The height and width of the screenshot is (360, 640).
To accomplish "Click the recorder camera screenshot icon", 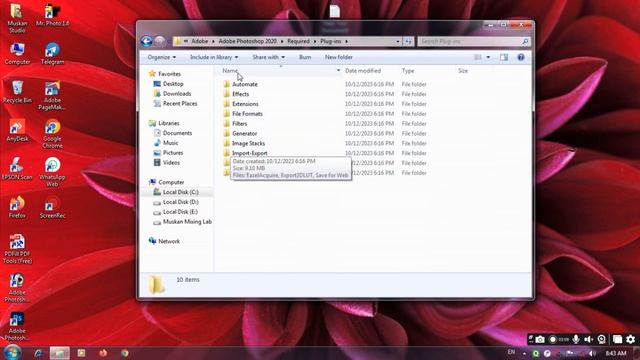I will pos(540,339).
